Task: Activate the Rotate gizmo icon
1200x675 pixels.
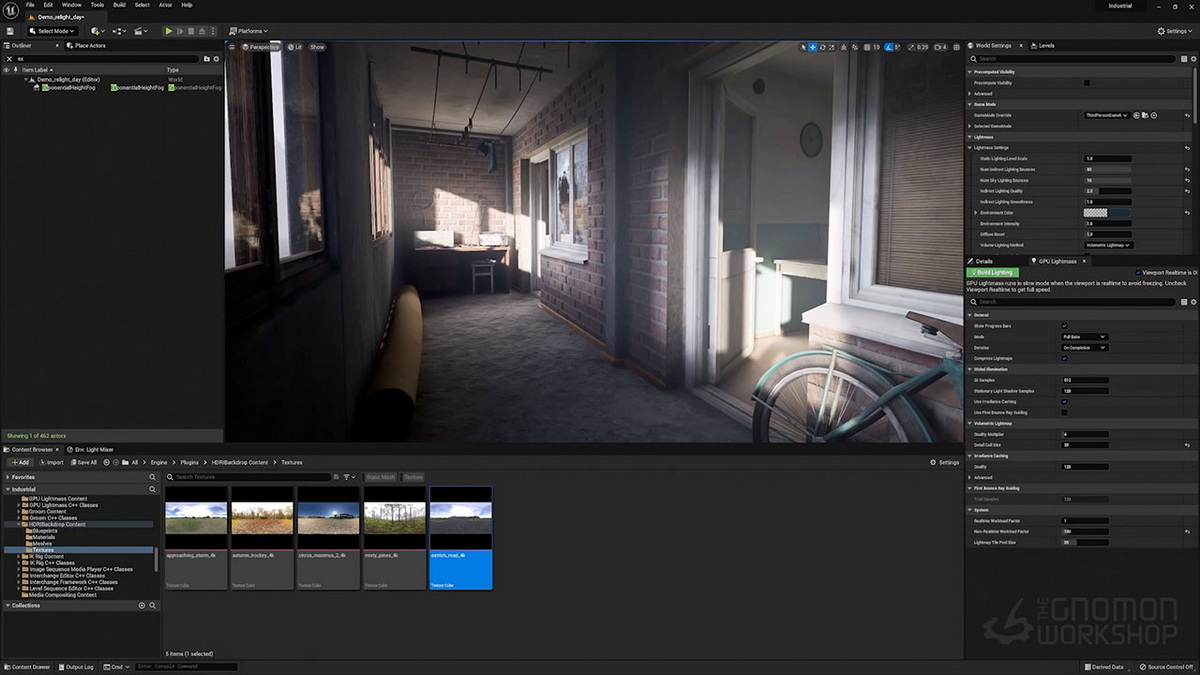Action: point(822,47)
